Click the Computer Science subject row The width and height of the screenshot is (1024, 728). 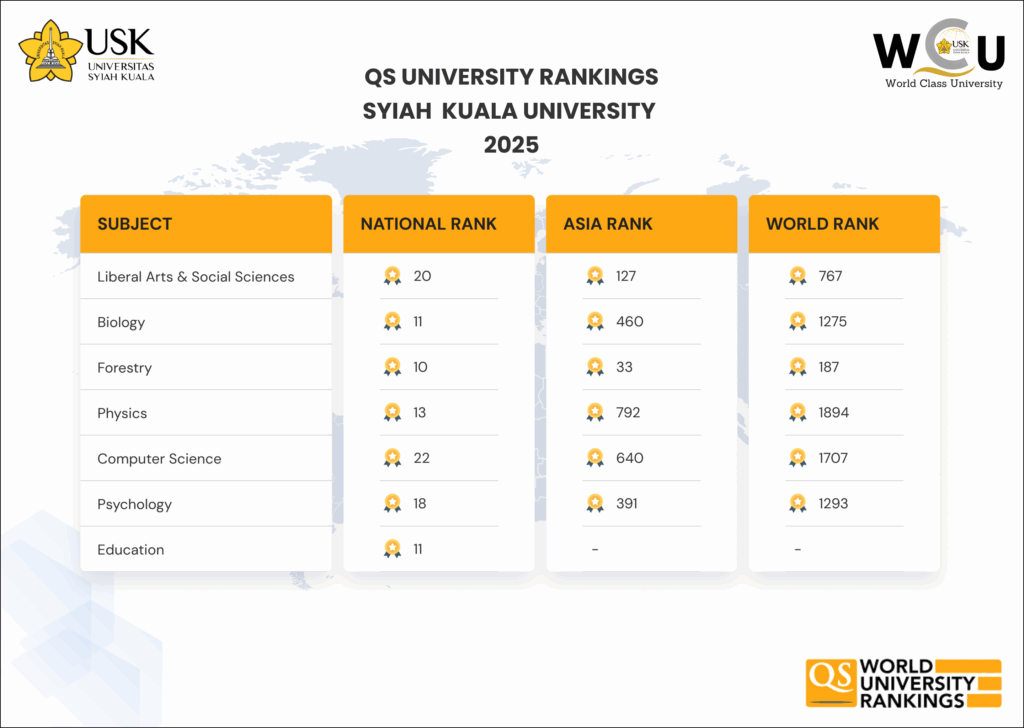coord(206,458)
